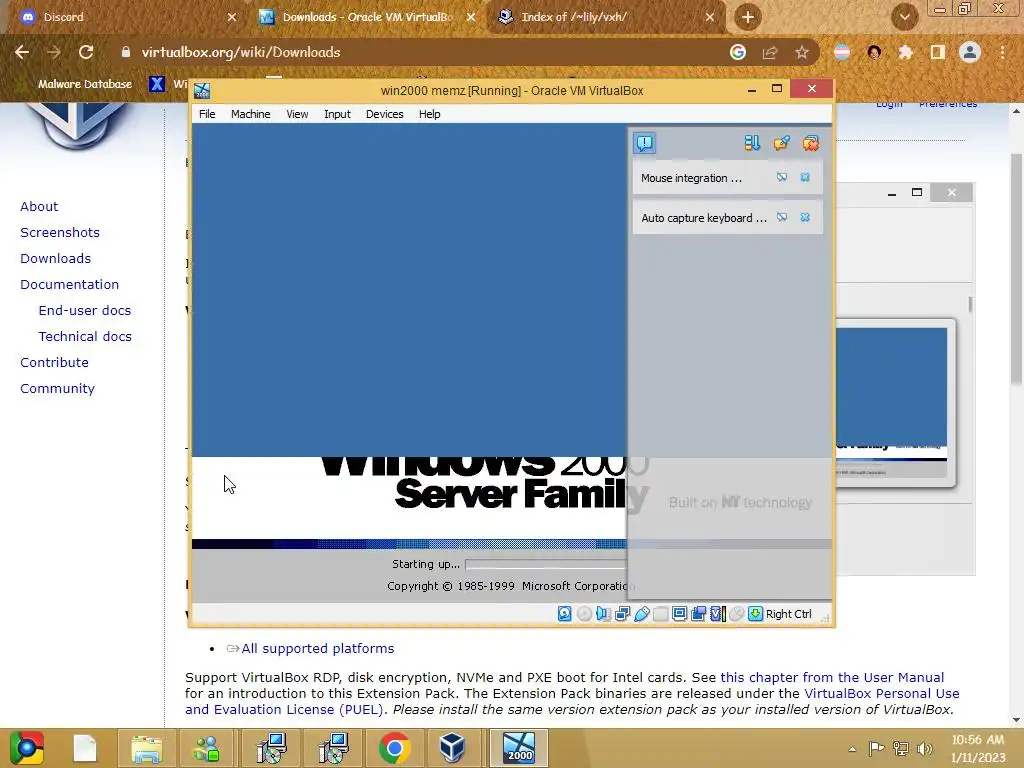Dismiss the Mouse integration notification
This screenshot has width=1024, height=768.
(805, 178)
